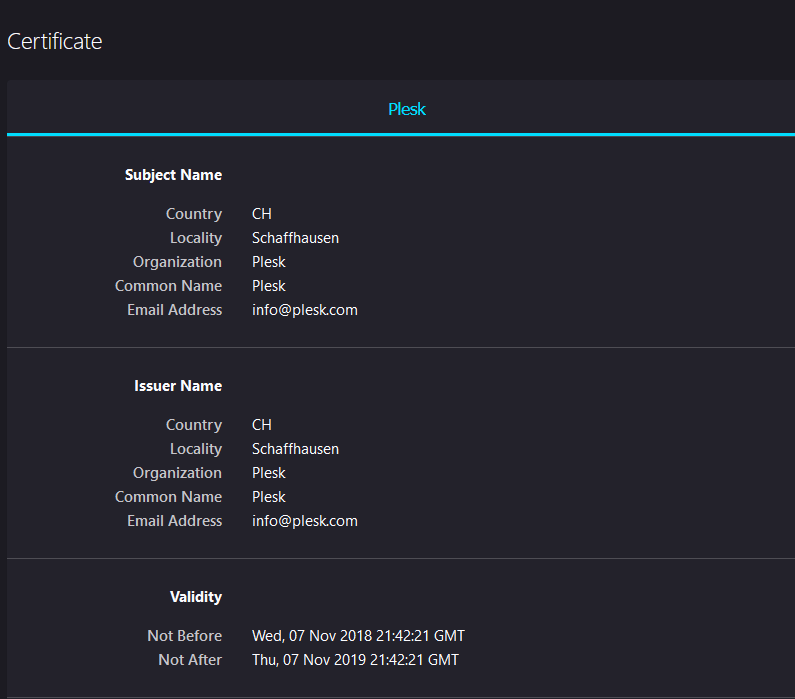Click the Not After label
Image resolution: width=795 pixels, height=699 pixels.
pyautogui.click(x=190, y=660)
